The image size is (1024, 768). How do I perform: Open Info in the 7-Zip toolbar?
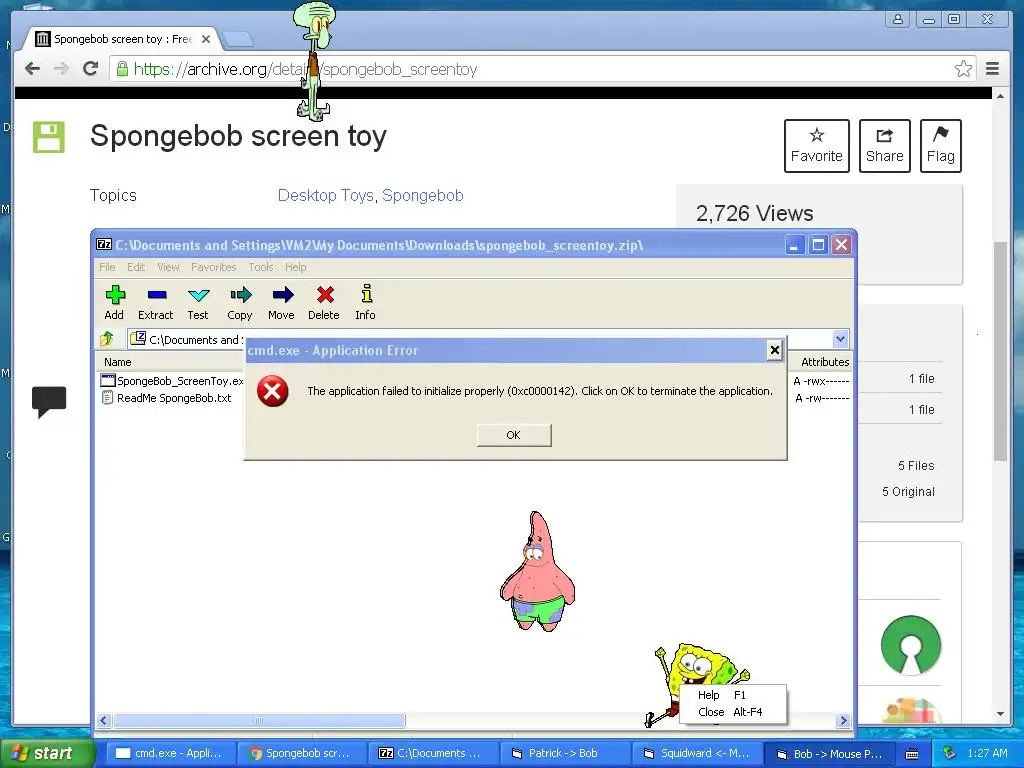366,302
